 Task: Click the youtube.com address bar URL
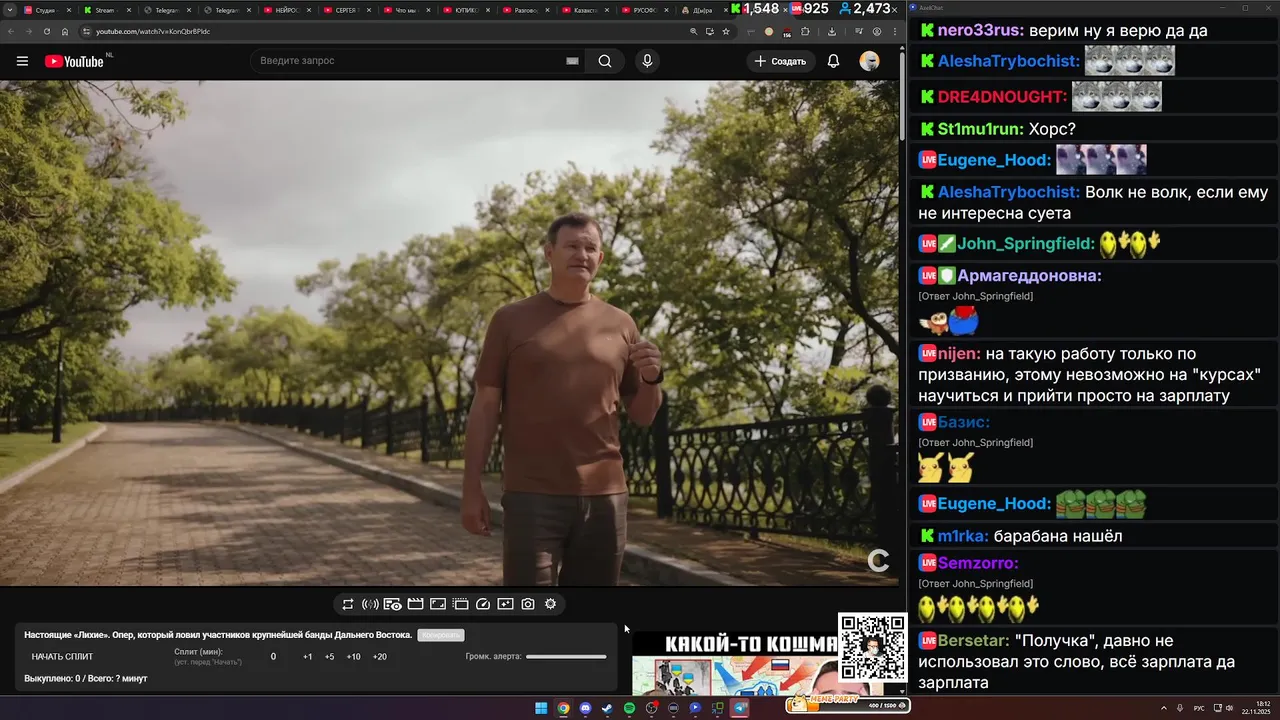point(153,31)
